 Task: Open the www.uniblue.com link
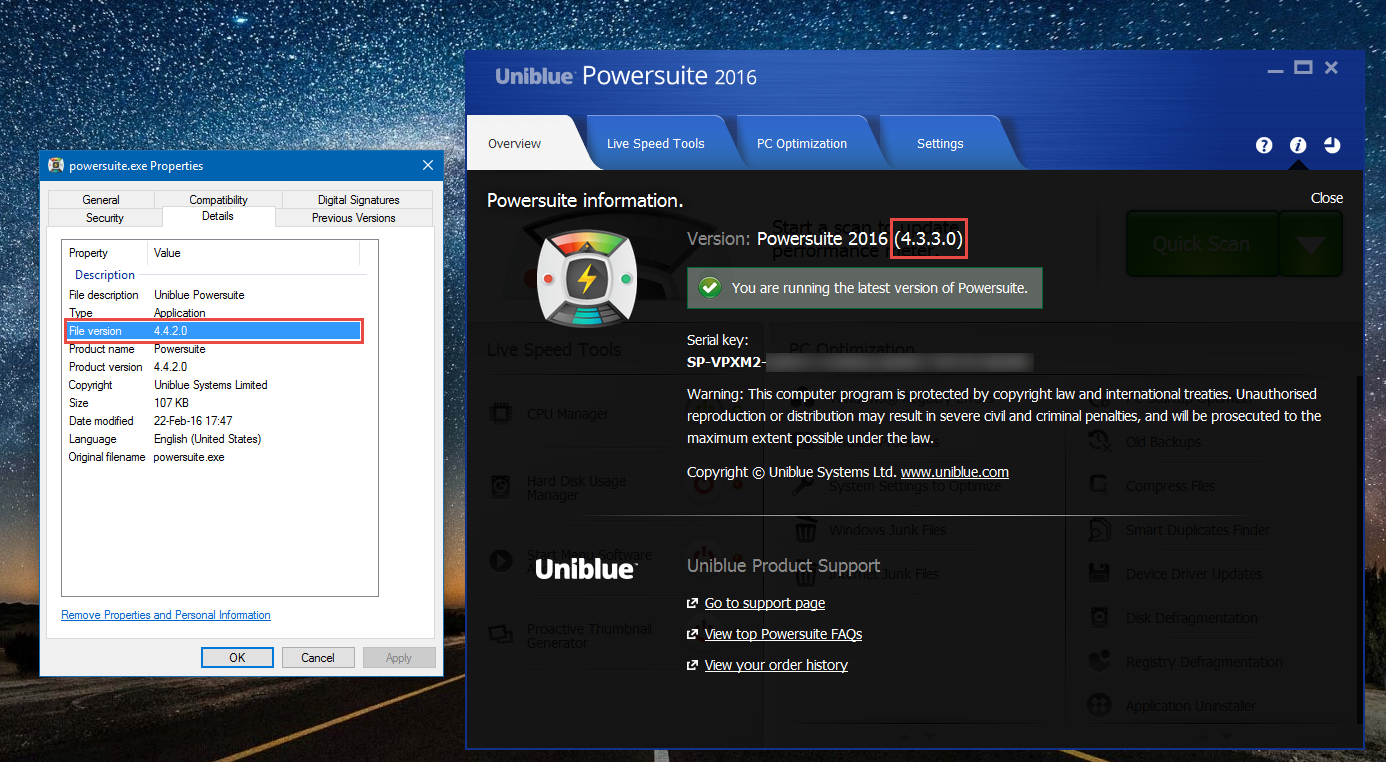coord(955,472)
